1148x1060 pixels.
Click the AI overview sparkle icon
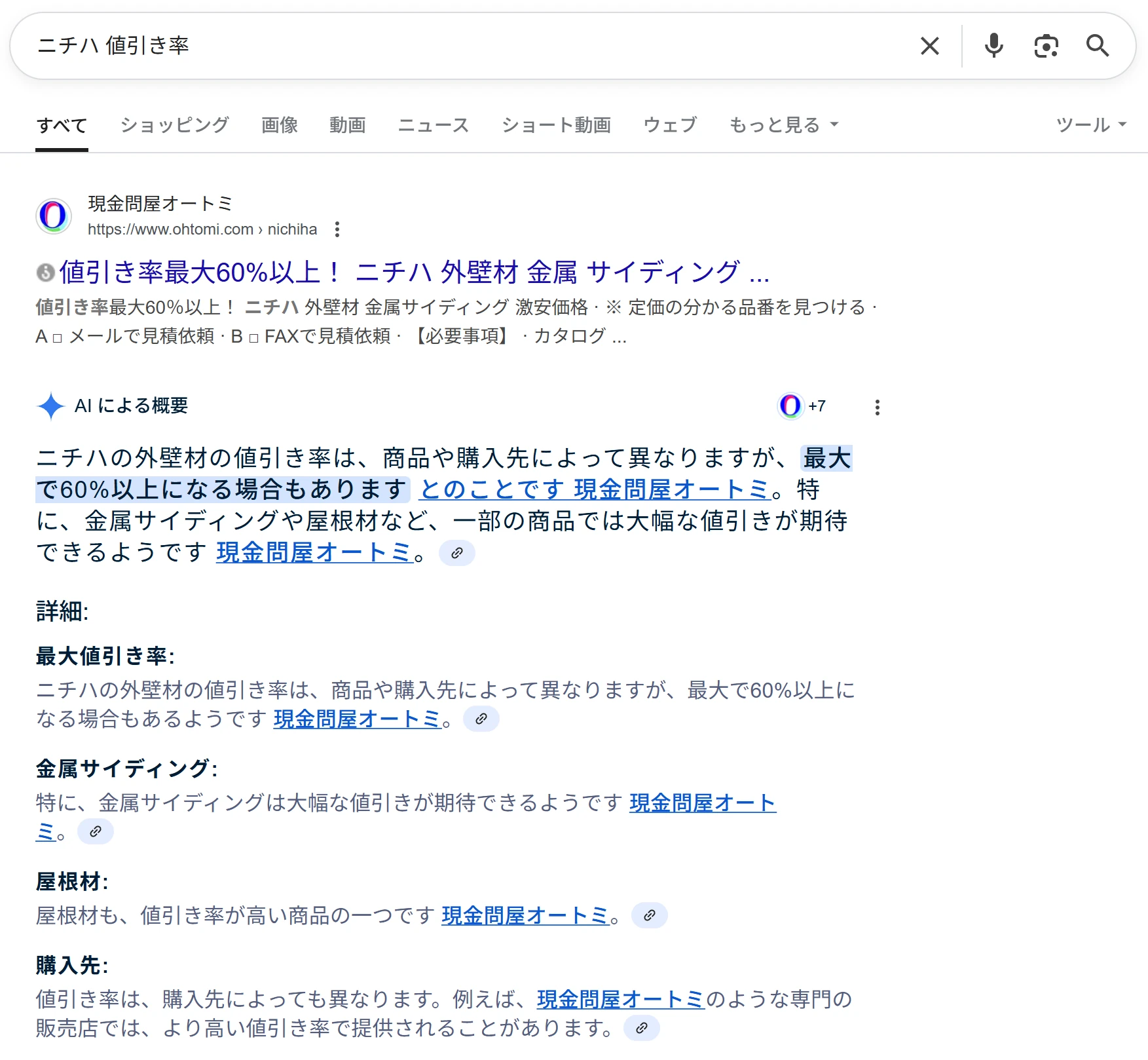pos(51,406)
